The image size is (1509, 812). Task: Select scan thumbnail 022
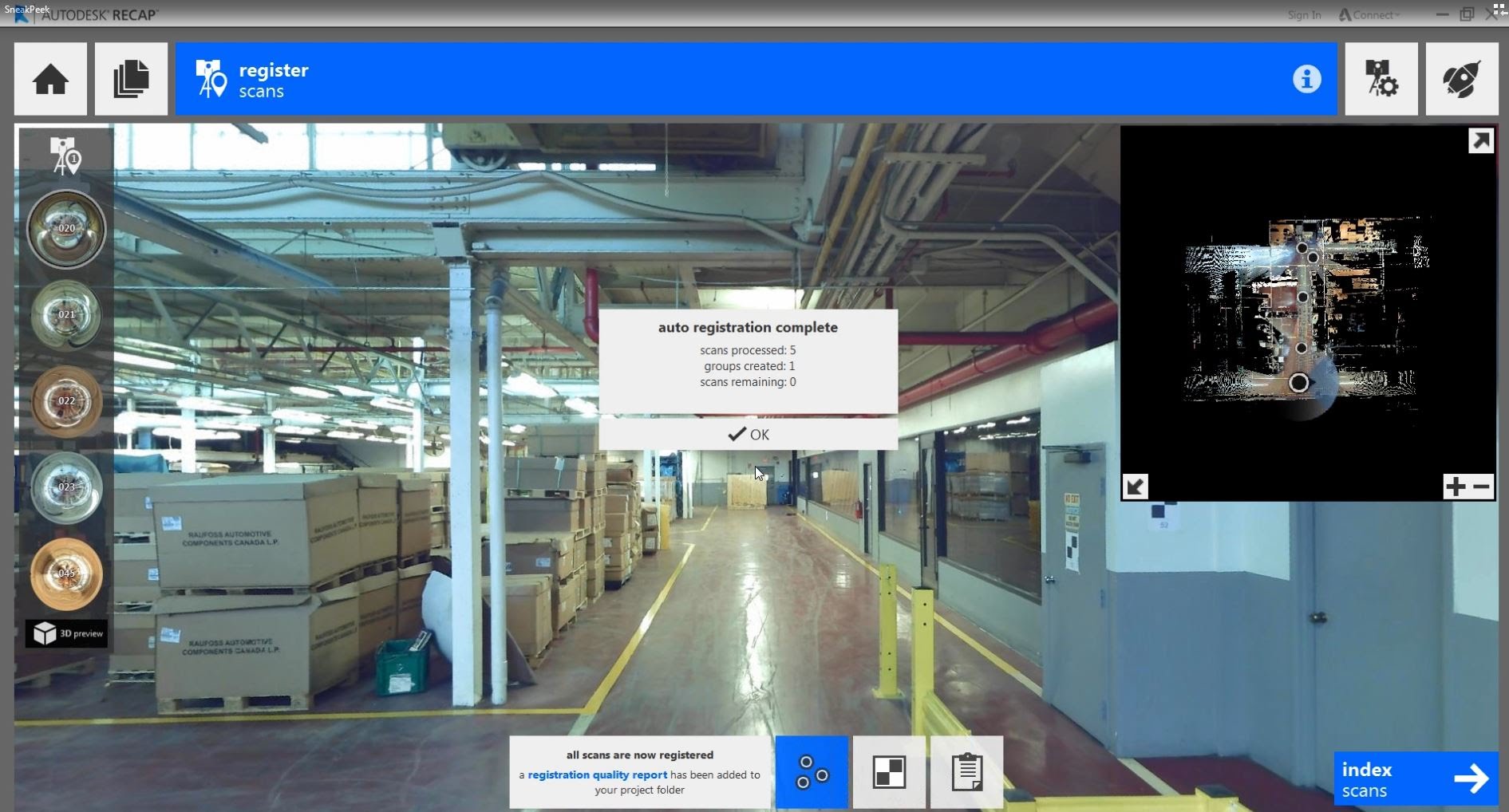tap(66, 401)
